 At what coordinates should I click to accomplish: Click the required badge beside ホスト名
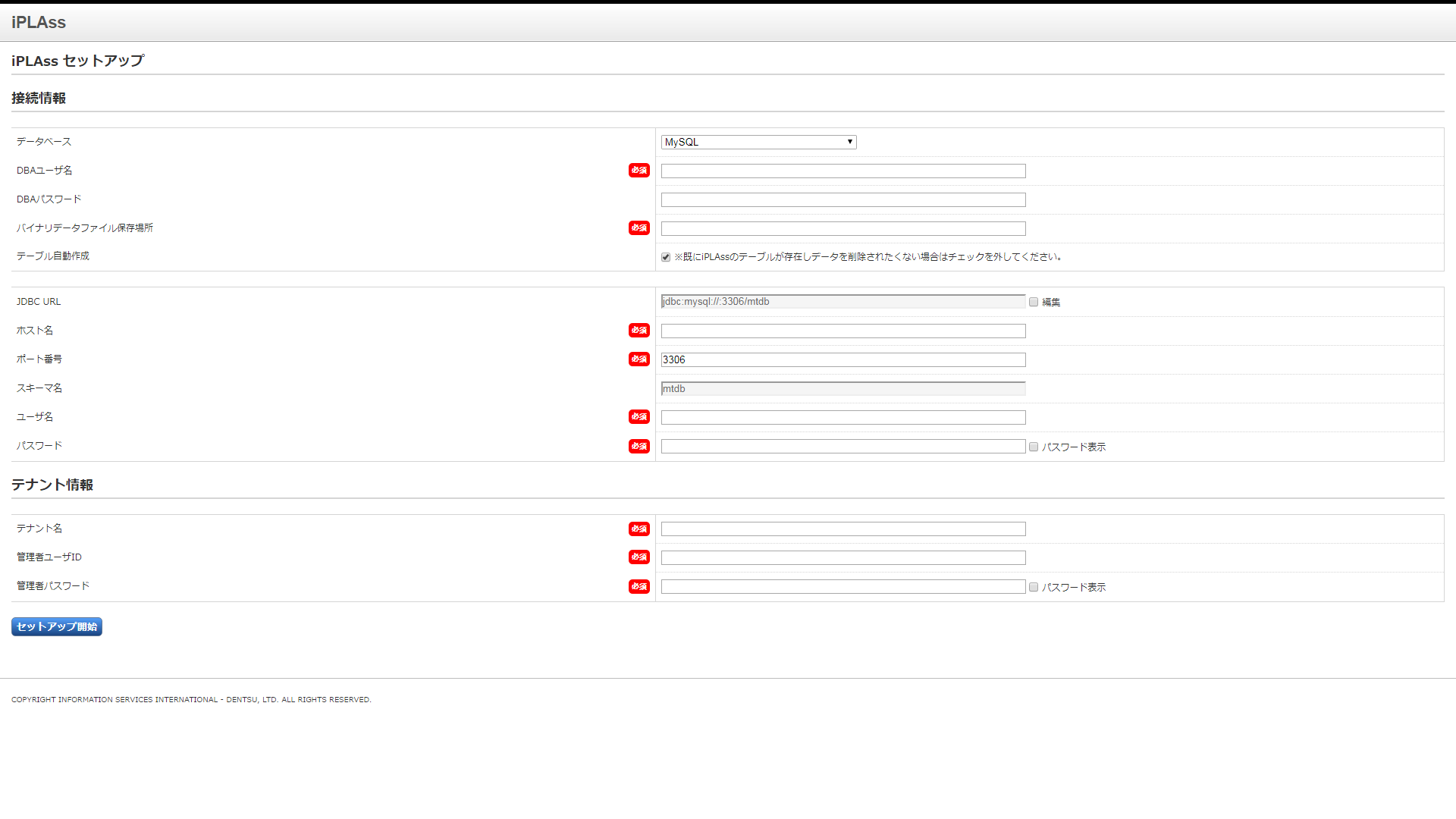[x=639, y=331]
